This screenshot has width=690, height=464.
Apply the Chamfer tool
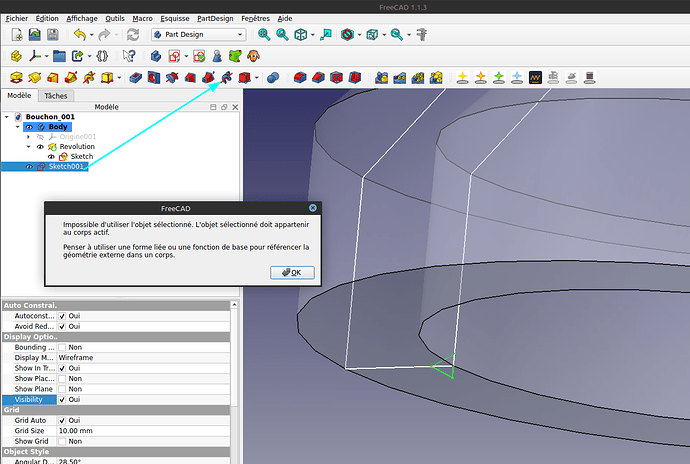318,78
